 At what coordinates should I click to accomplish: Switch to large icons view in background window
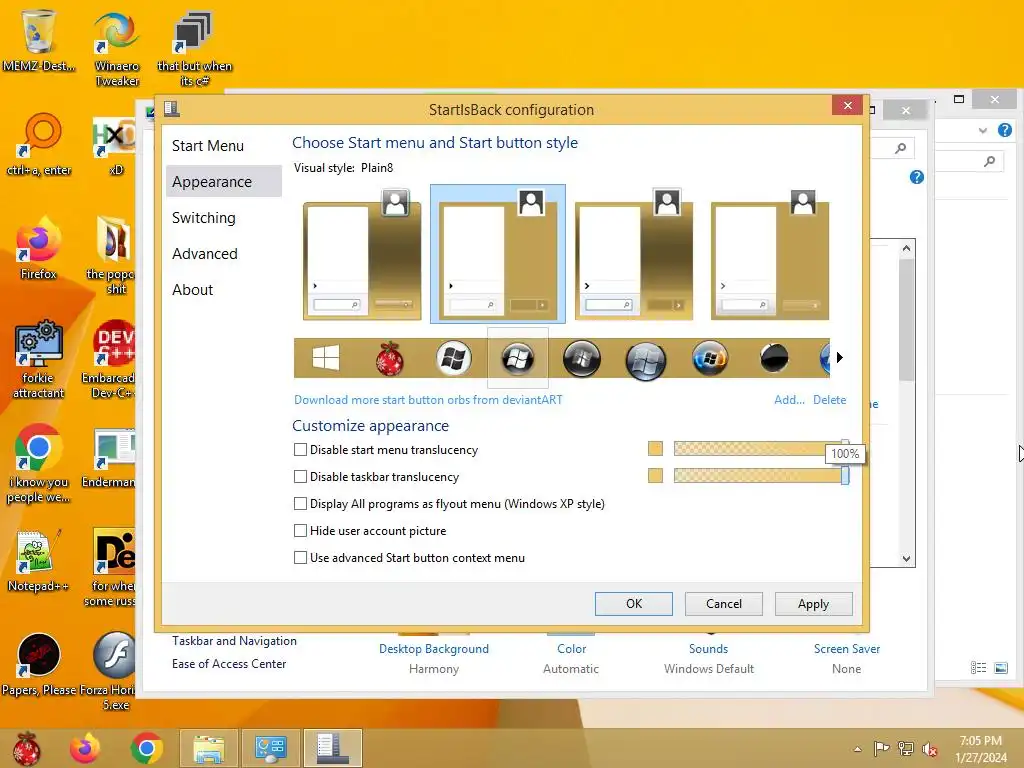(1000, 667)
